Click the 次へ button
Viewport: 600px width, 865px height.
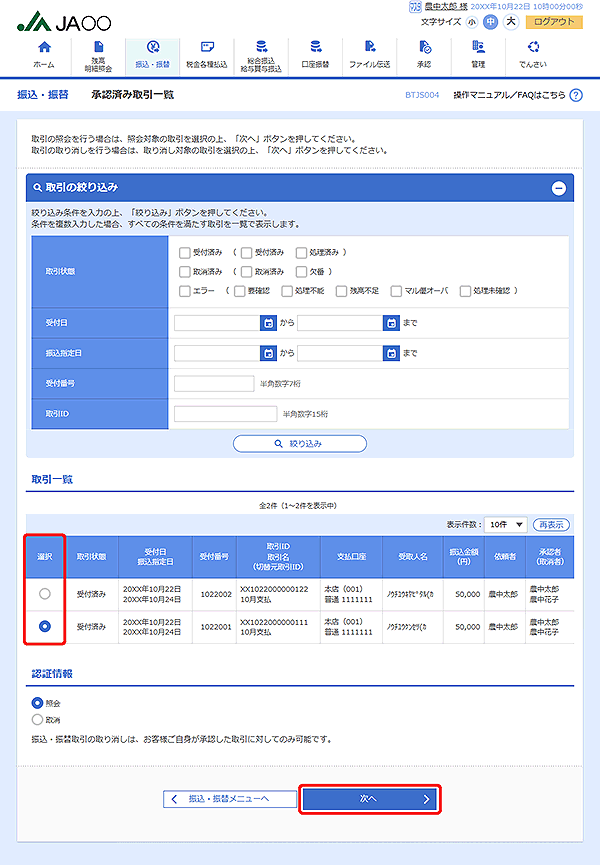(x=369, y=799)
